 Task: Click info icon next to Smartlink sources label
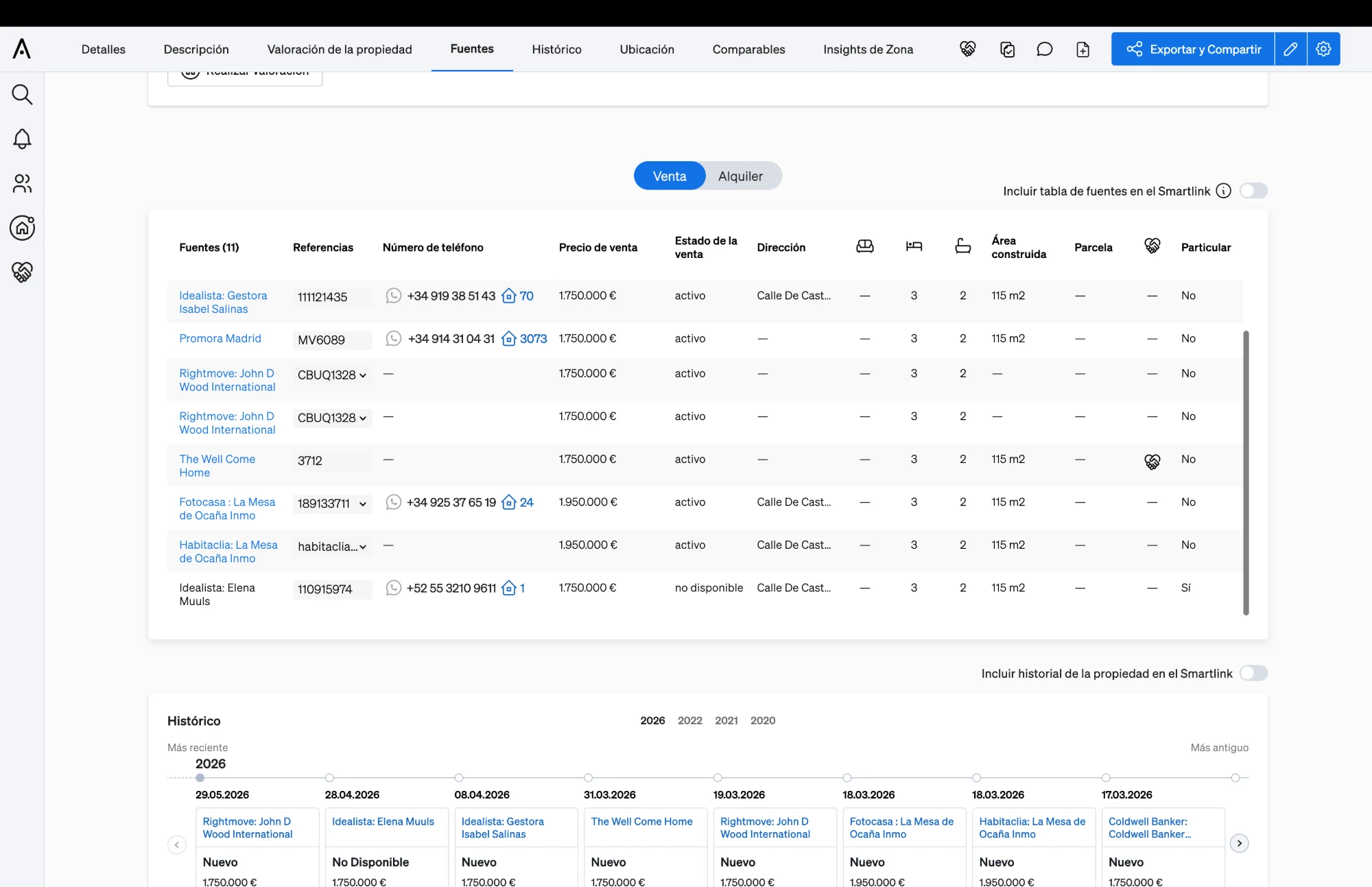click(1223, 191)
